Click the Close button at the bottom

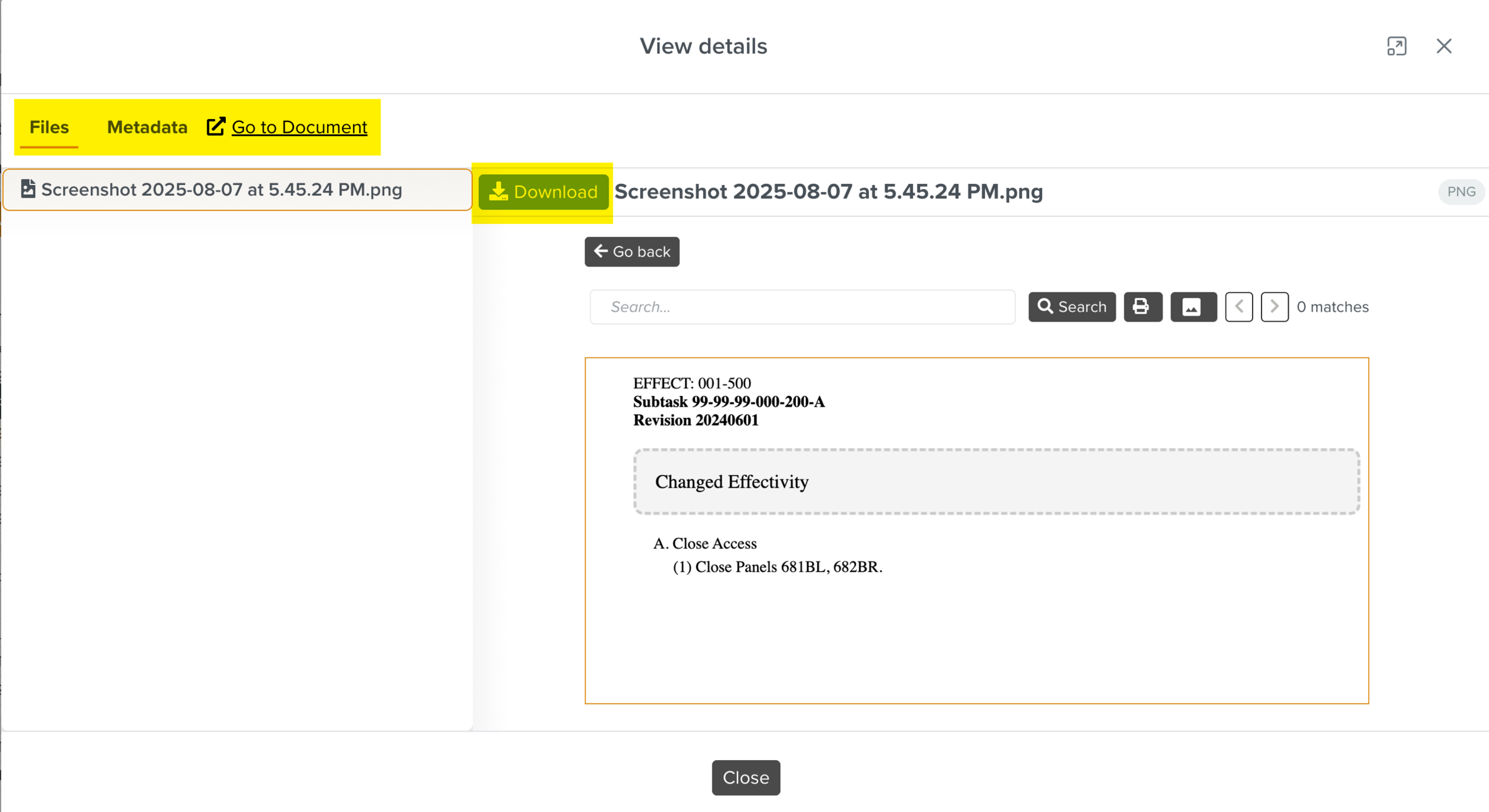[745, 777]
